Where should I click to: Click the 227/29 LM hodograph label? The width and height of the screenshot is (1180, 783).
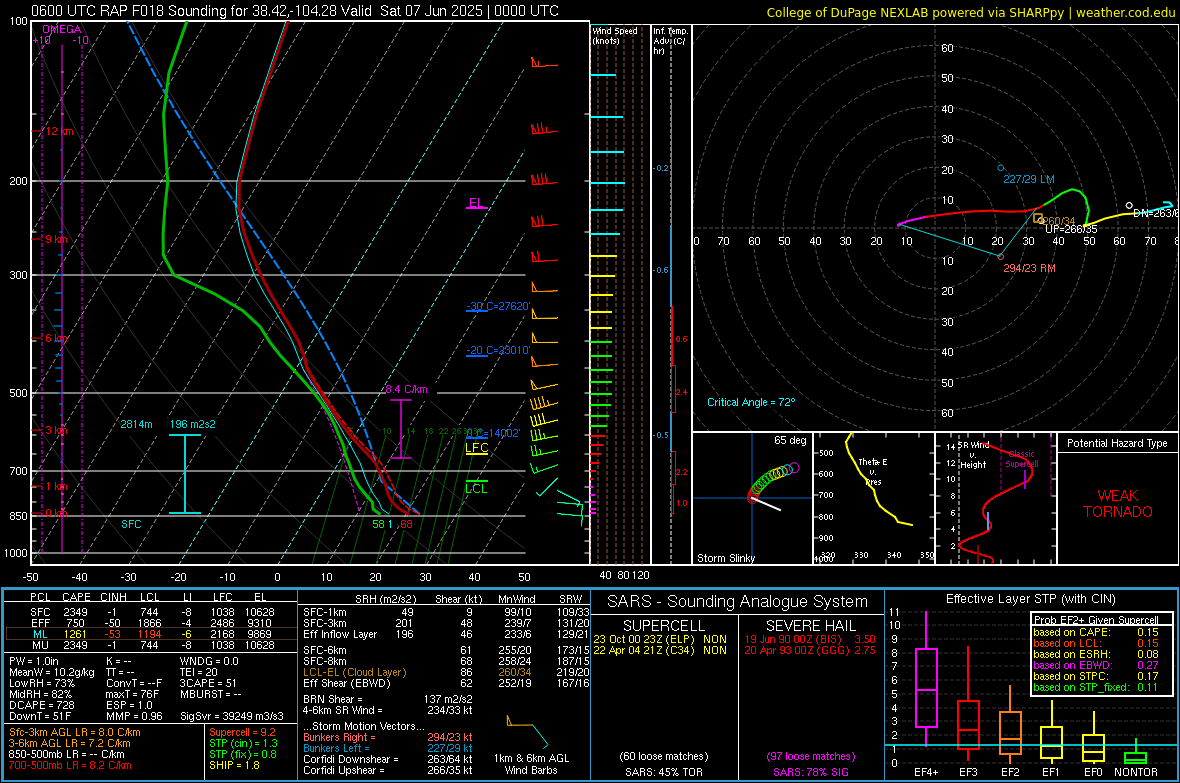coord(1029,179)
